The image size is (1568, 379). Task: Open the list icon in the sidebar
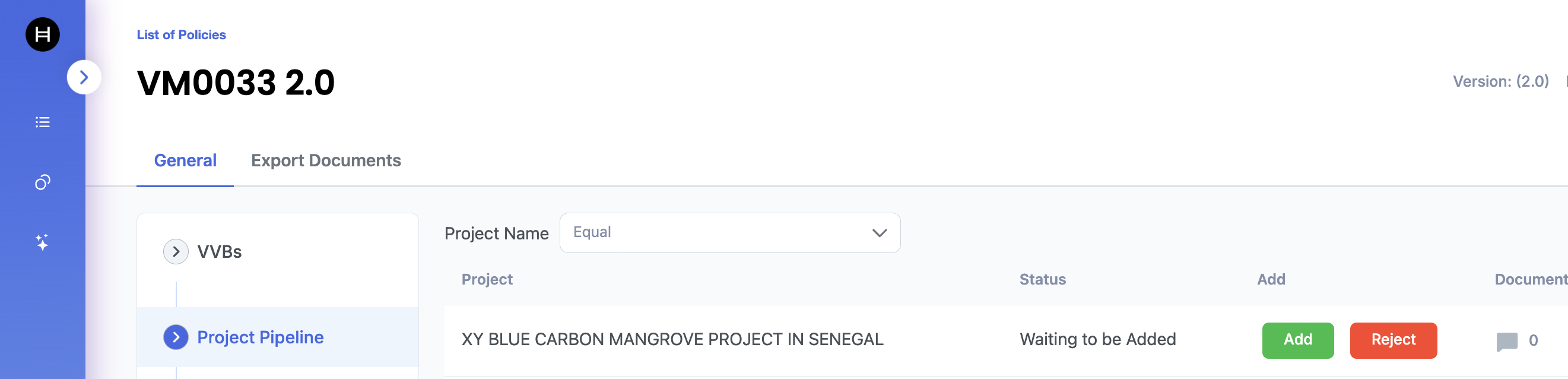(43, 122)
